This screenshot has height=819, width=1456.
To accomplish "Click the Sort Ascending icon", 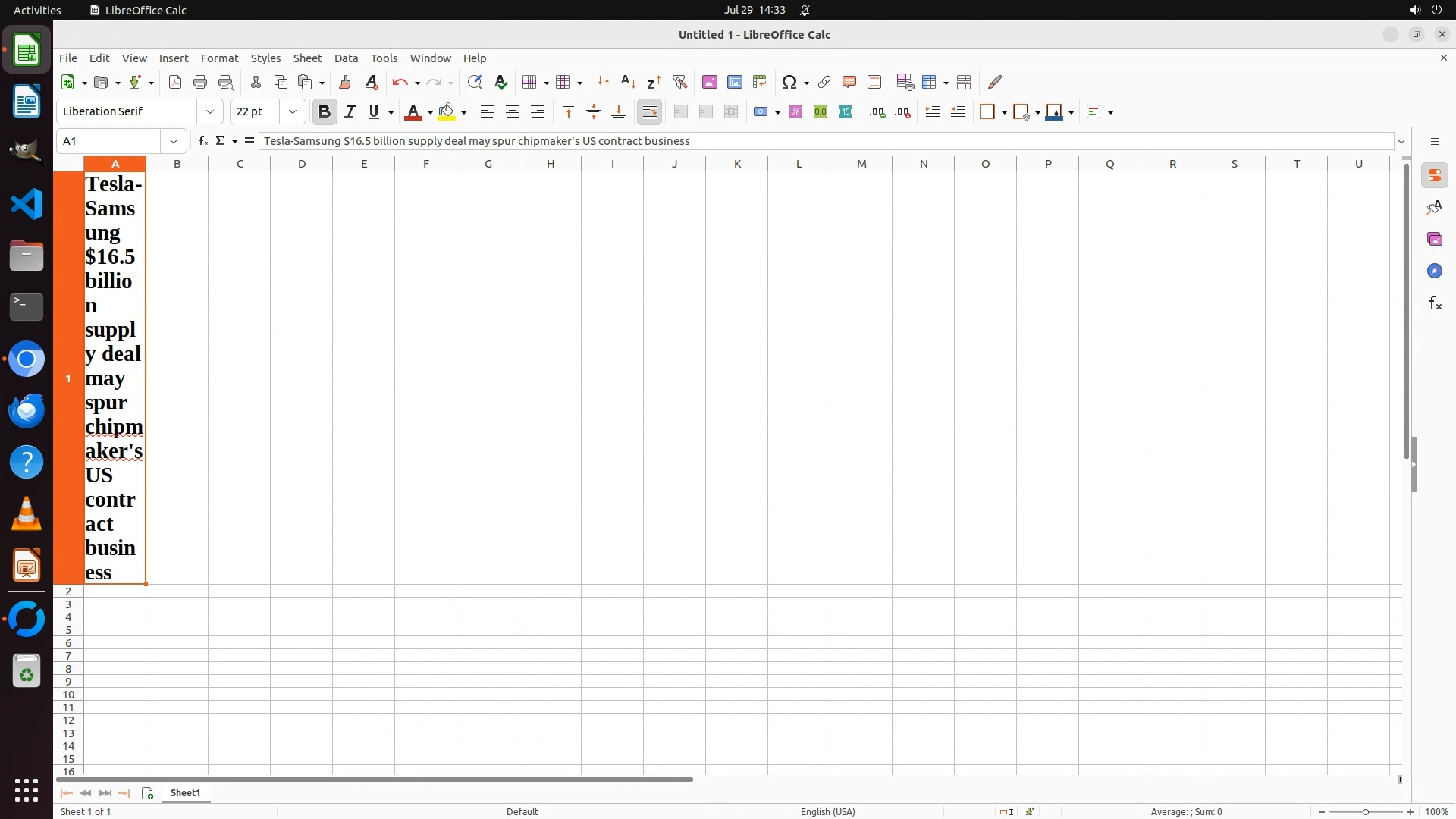I will [x=628, y=82].
